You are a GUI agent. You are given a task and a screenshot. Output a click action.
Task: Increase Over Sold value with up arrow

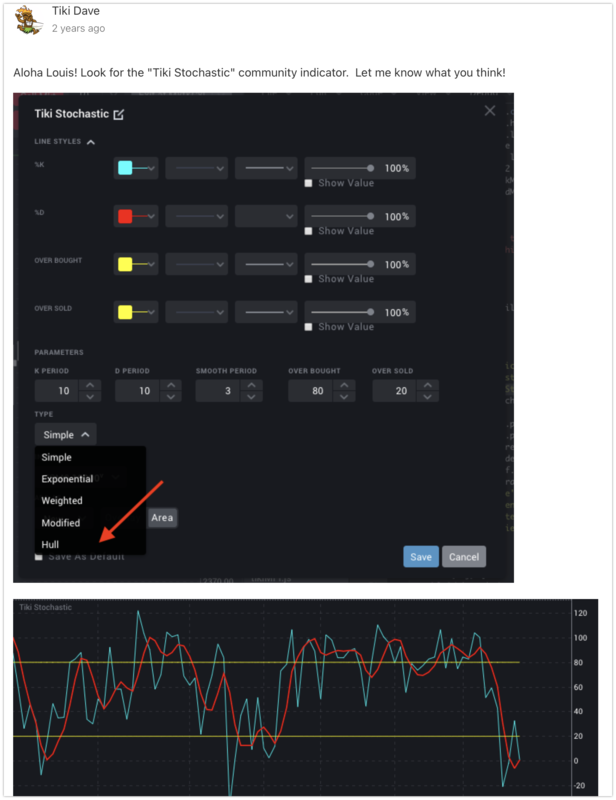point(428,385)
